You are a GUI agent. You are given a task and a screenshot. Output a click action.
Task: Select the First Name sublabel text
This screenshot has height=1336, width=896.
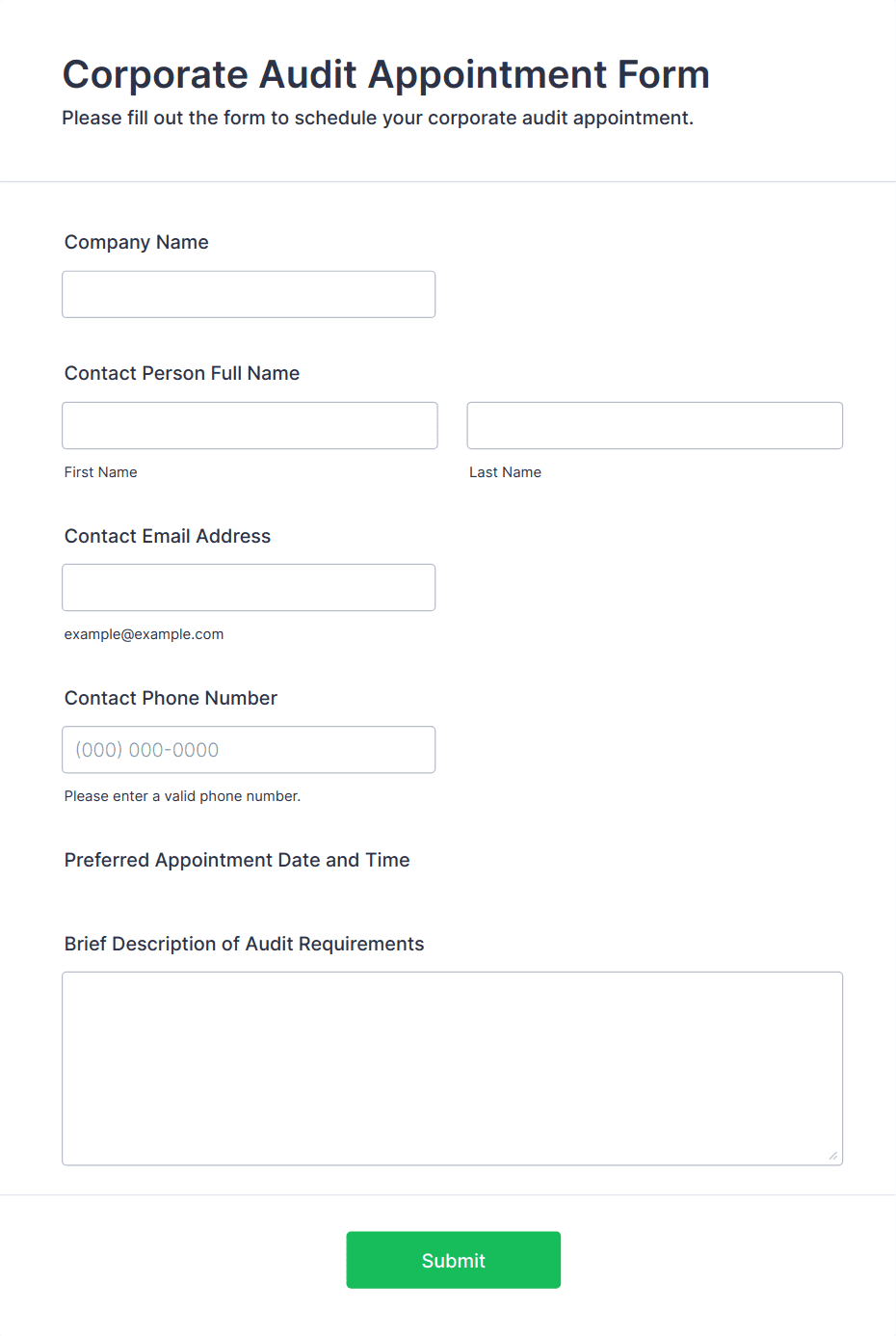click(101, 472)
